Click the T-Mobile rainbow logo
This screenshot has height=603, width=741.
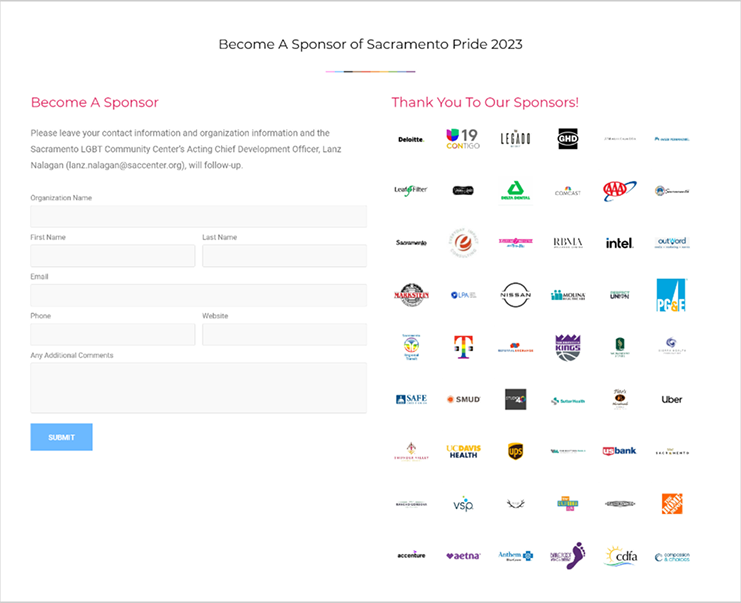point(463,347)
